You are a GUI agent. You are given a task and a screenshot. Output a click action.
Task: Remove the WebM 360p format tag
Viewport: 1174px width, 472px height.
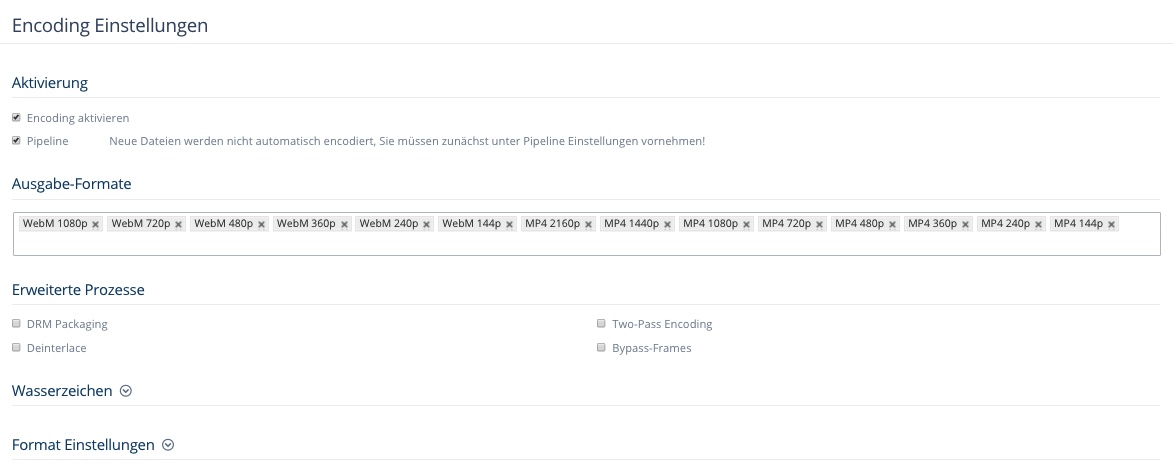(344, 225)
